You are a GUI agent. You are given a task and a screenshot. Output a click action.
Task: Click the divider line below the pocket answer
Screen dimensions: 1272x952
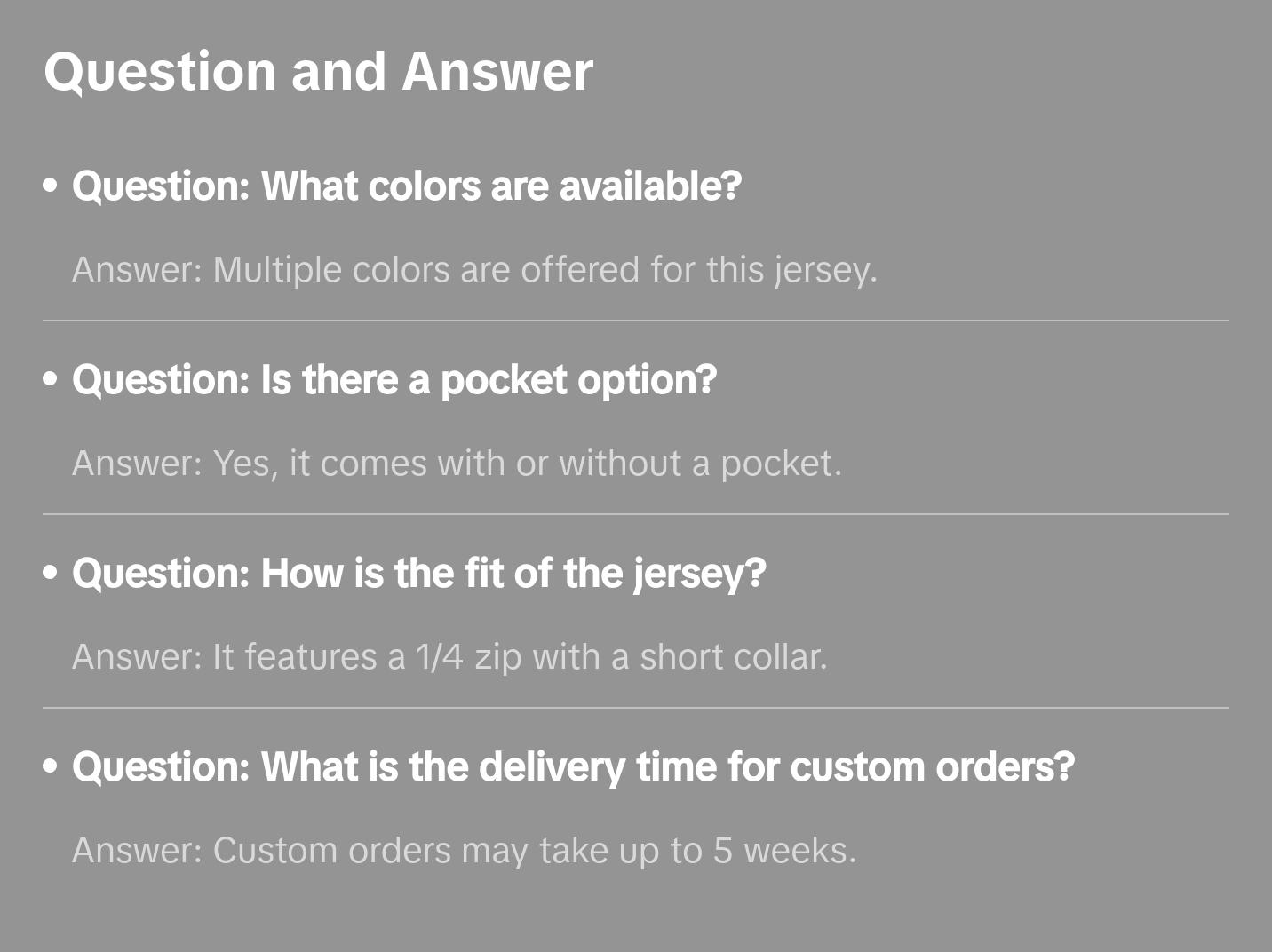[x=636, y=514]
